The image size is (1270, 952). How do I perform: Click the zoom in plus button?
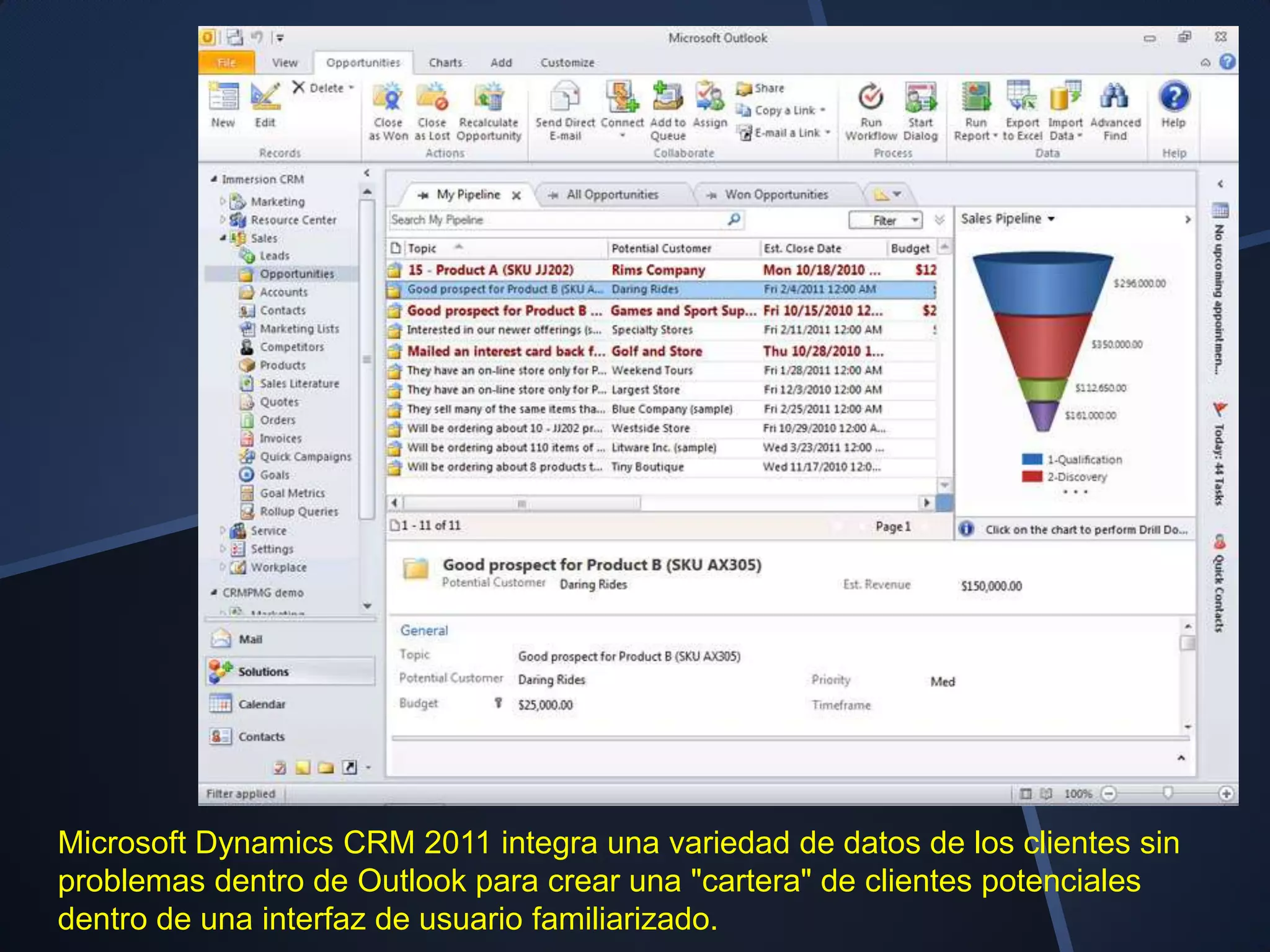tap(1225, 793)
